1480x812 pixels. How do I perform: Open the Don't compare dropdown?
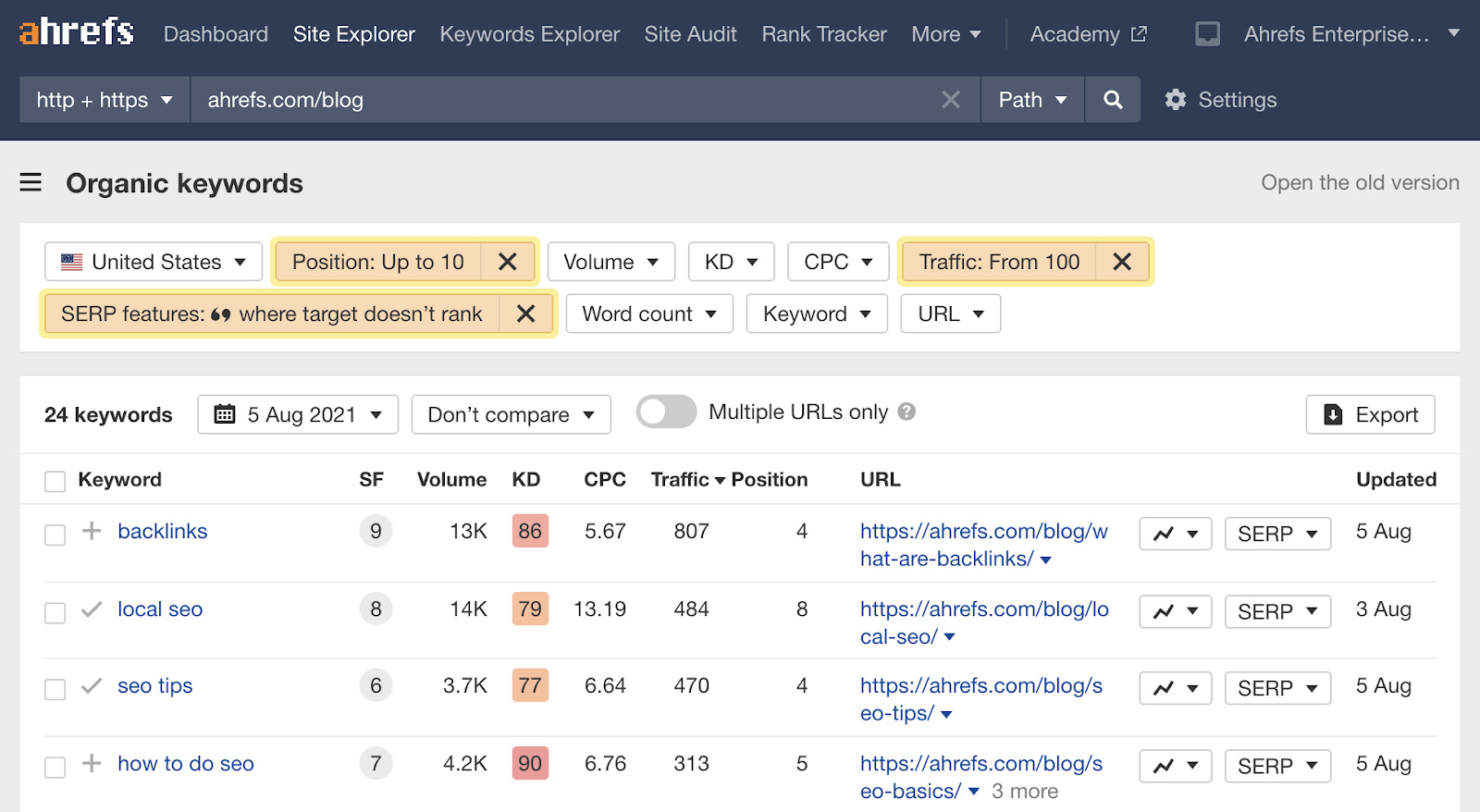(511, 414)
